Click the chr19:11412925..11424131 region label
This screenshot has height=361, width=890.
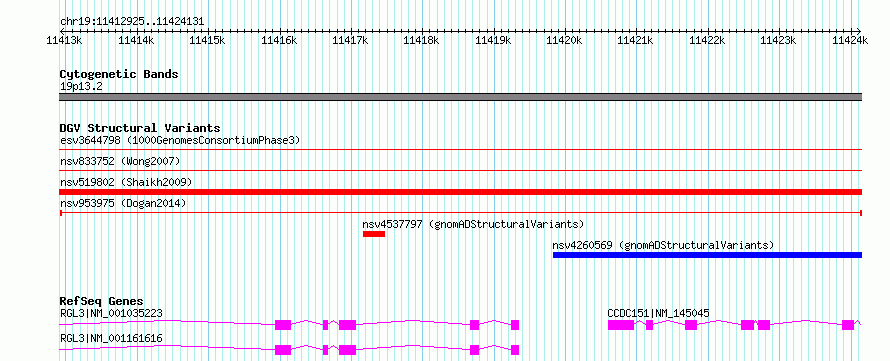click(x=132, y=22)
